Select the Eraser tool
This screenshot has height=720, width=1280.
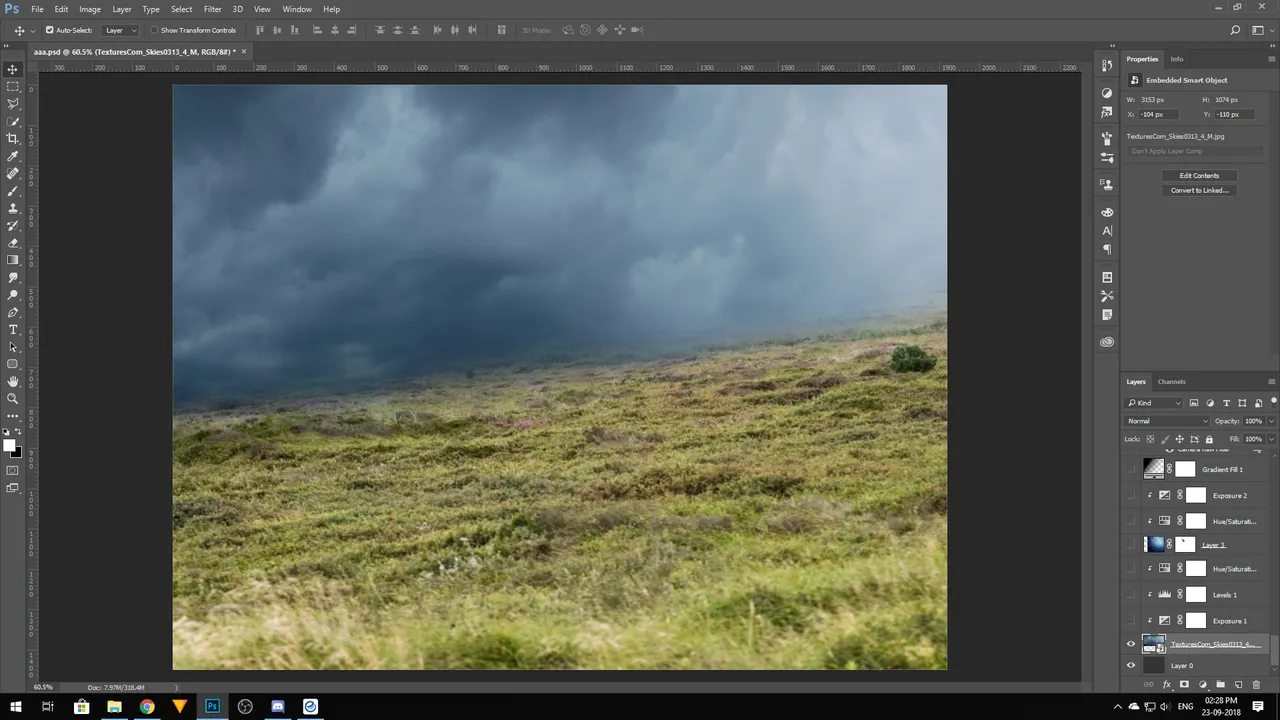coord(13,243)
